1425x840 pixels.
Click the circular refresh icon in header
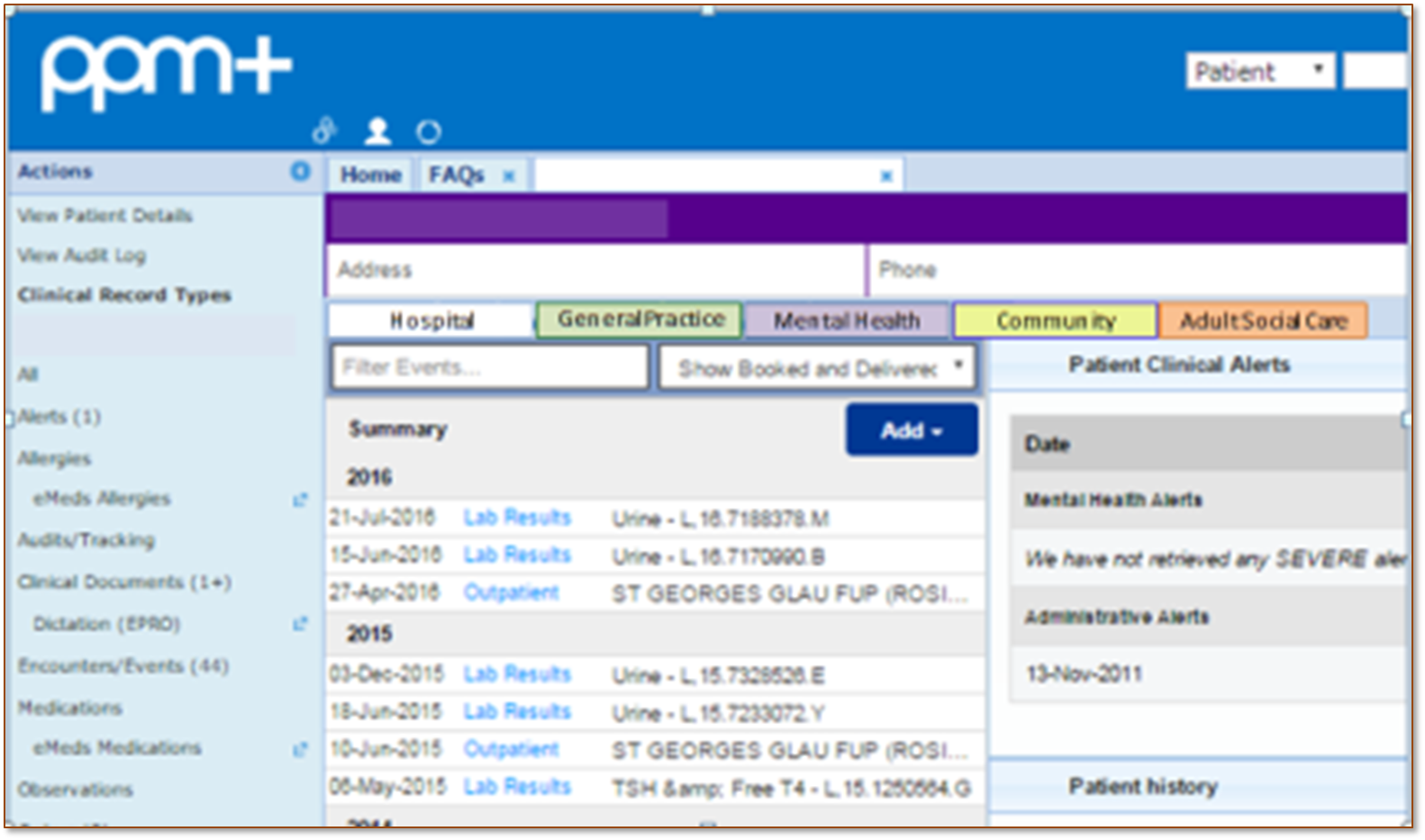point(429,132)
